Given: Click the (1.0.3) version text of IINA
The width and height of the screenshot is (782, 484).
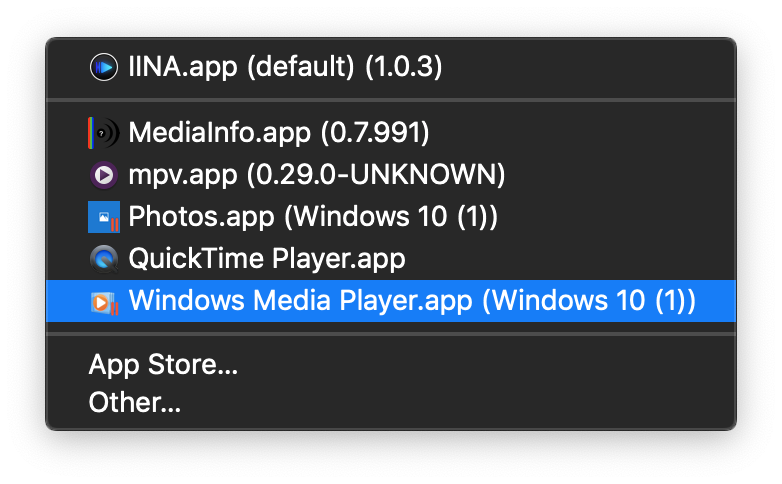Looking at the screenshot, I should coord(403,67).
